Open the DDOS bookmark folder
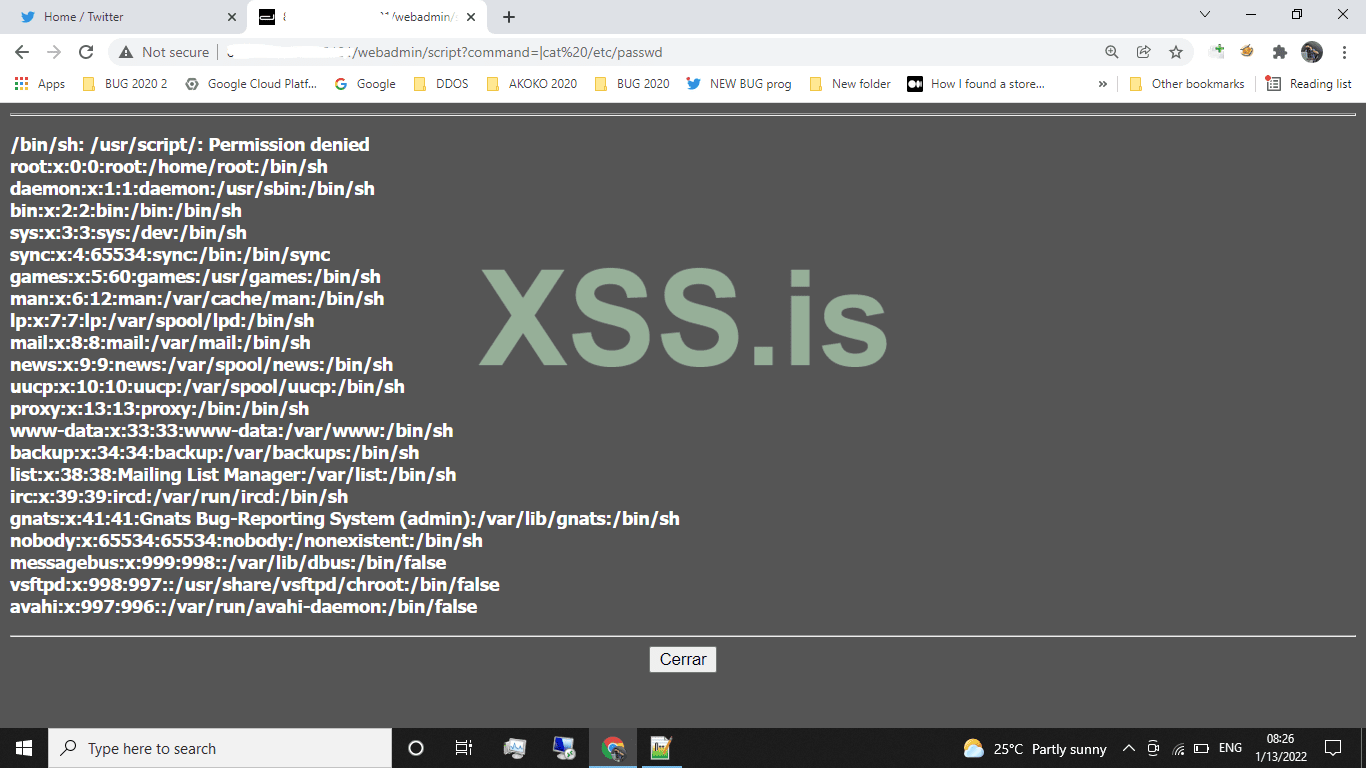Viewport: 1366px width, 768px height. click(x=440, y=84)
